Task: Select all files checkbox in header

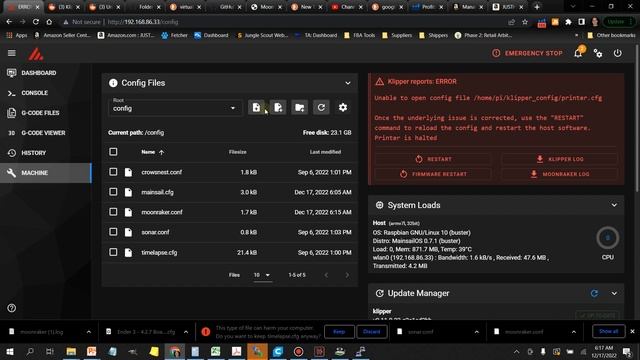Action: click(x=113, y=152)
